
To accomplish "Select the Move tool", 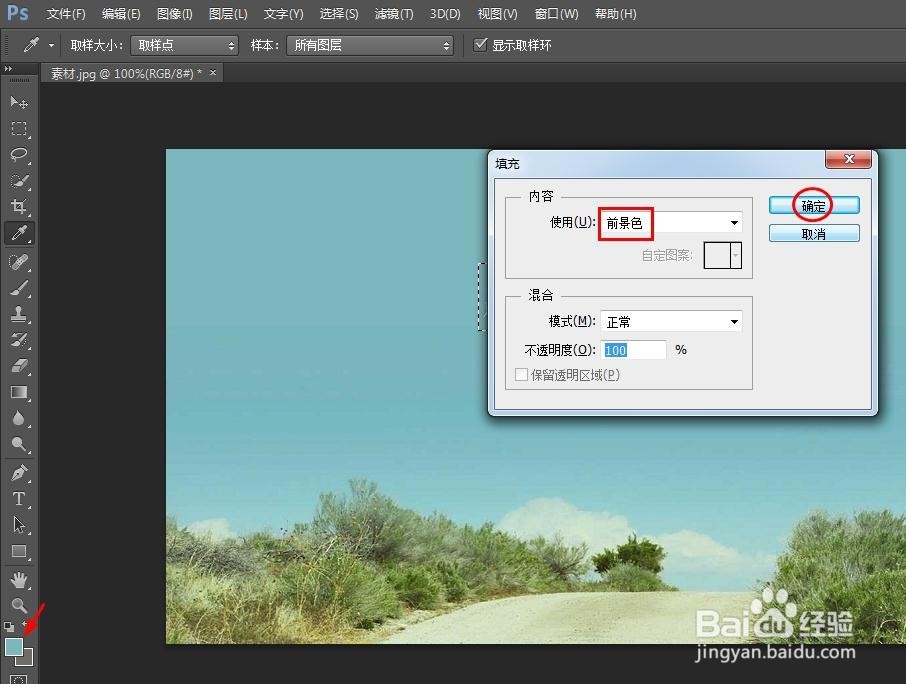I will 18,102.
